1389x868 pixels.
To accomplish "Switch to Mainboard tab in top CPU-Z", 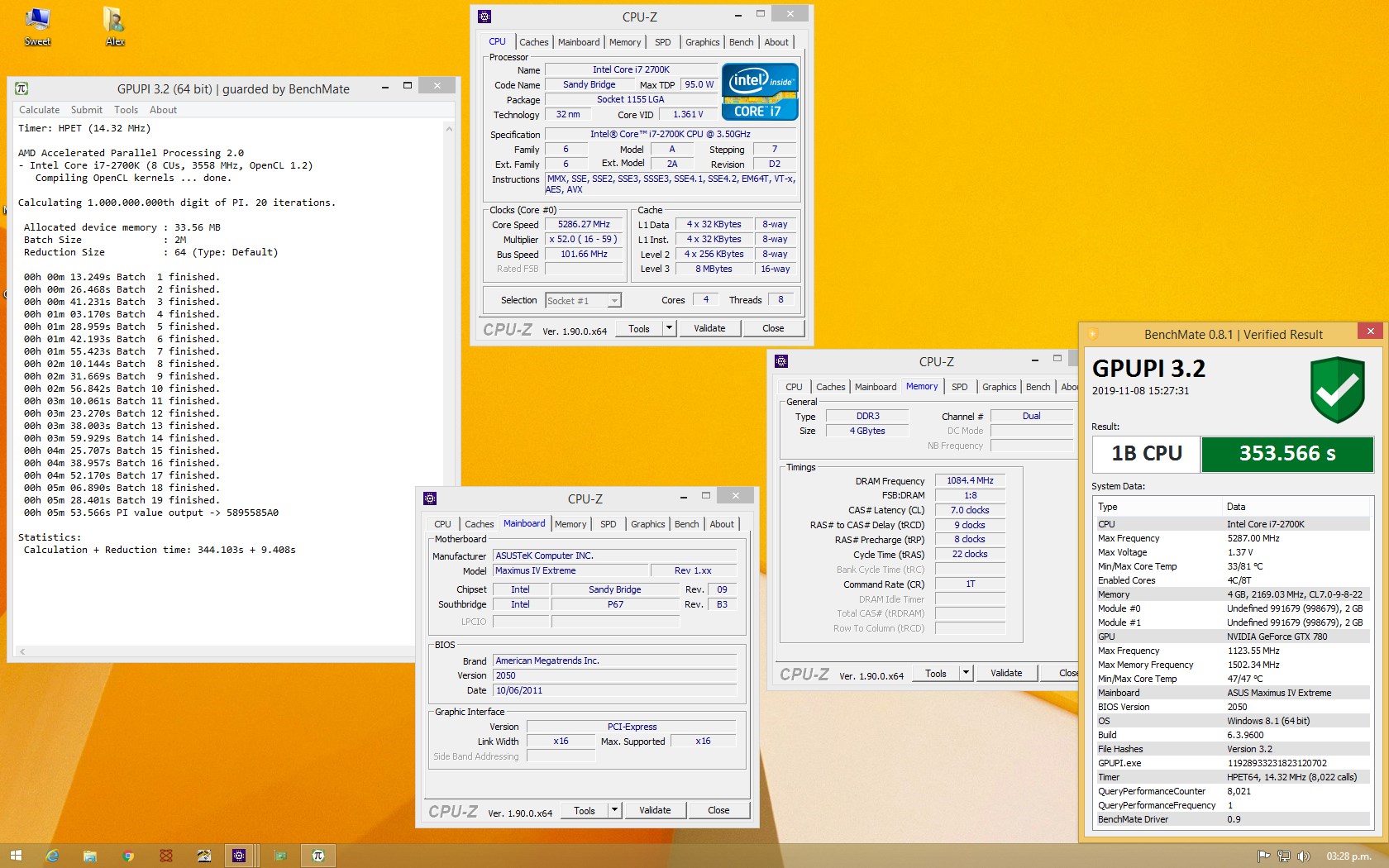I will click(x=579, y=42).
